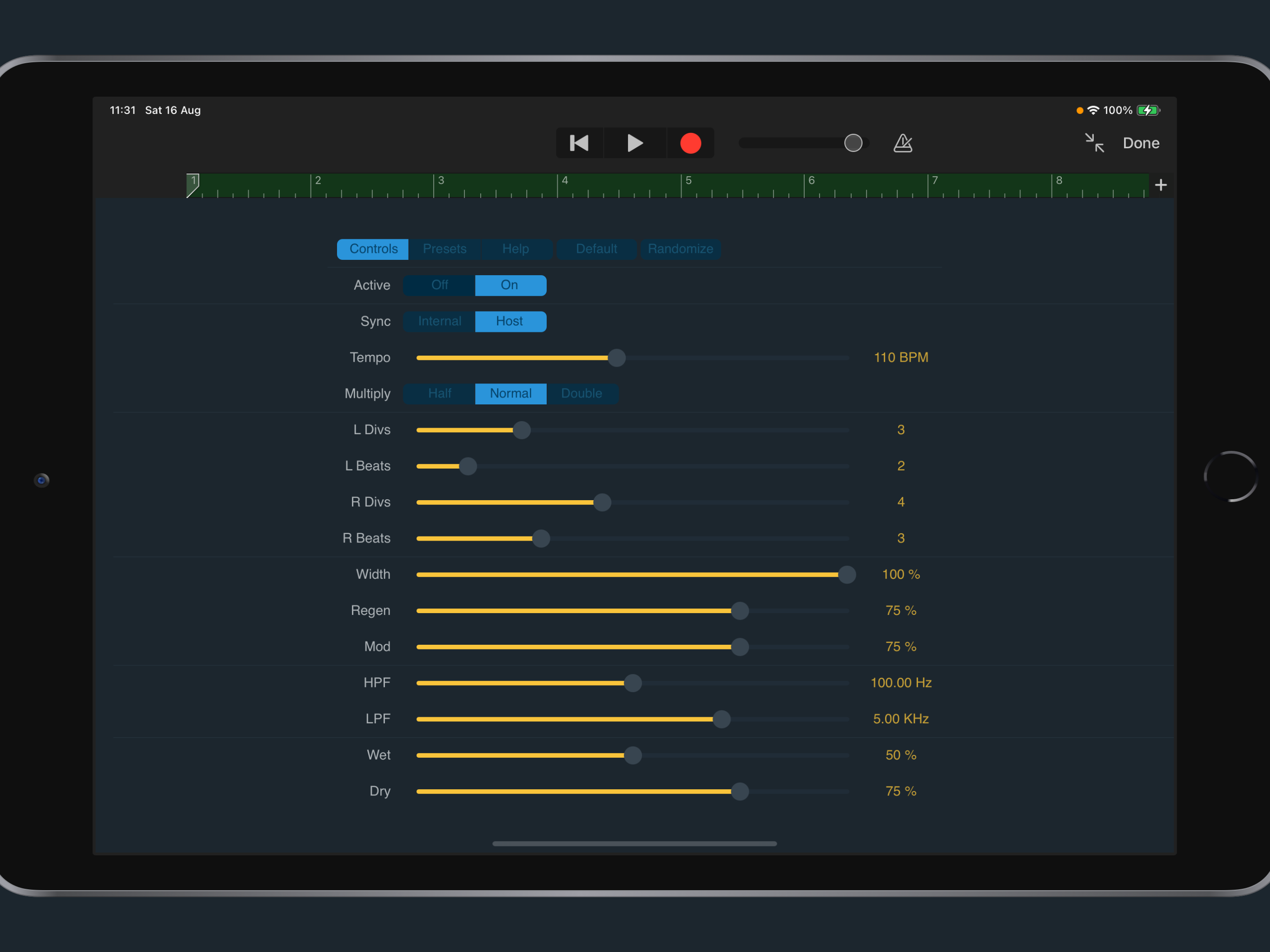
Task: Click the Mod slider handle
Action: (x=740, y=647)
